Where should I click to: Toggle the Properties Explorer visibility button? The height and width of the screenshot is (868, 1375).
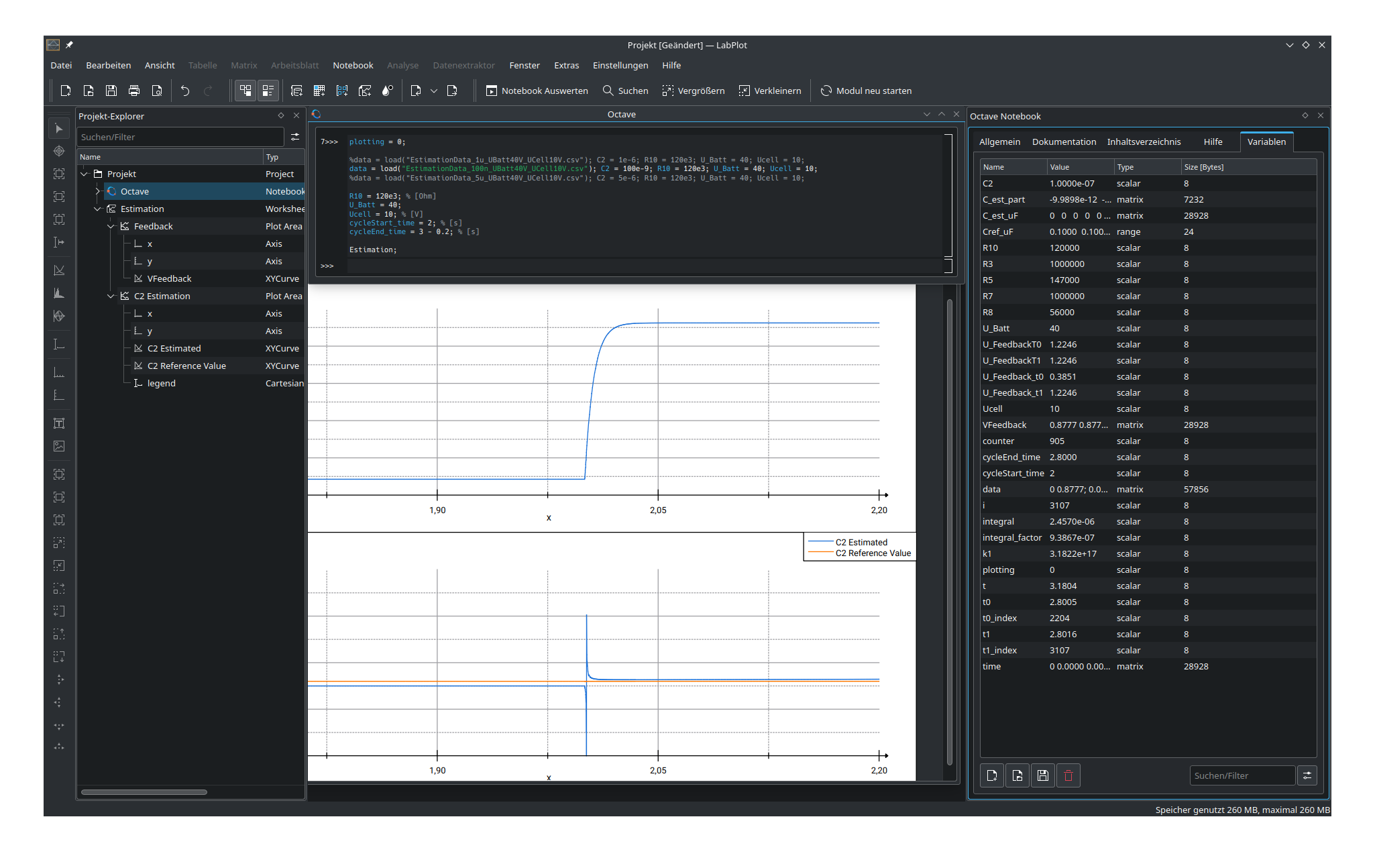coord(268,91)
